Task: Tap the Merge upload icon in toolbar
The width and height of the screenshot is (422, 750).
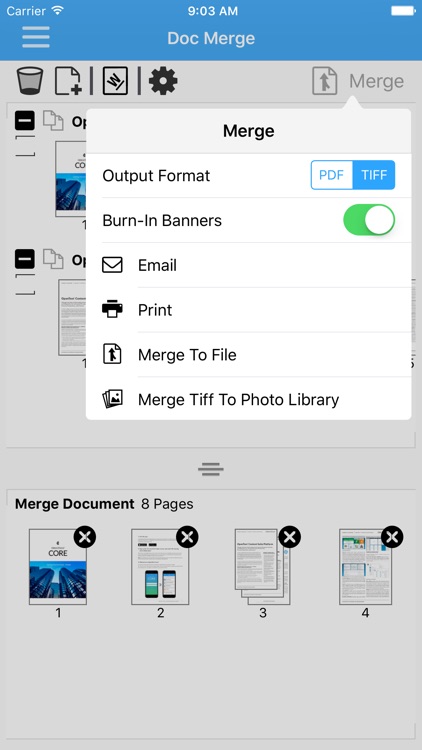Action: coord(325,81)
